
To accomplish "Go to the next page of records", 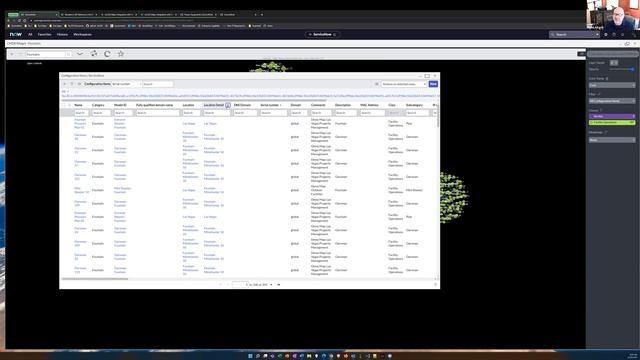I will 271,284.
